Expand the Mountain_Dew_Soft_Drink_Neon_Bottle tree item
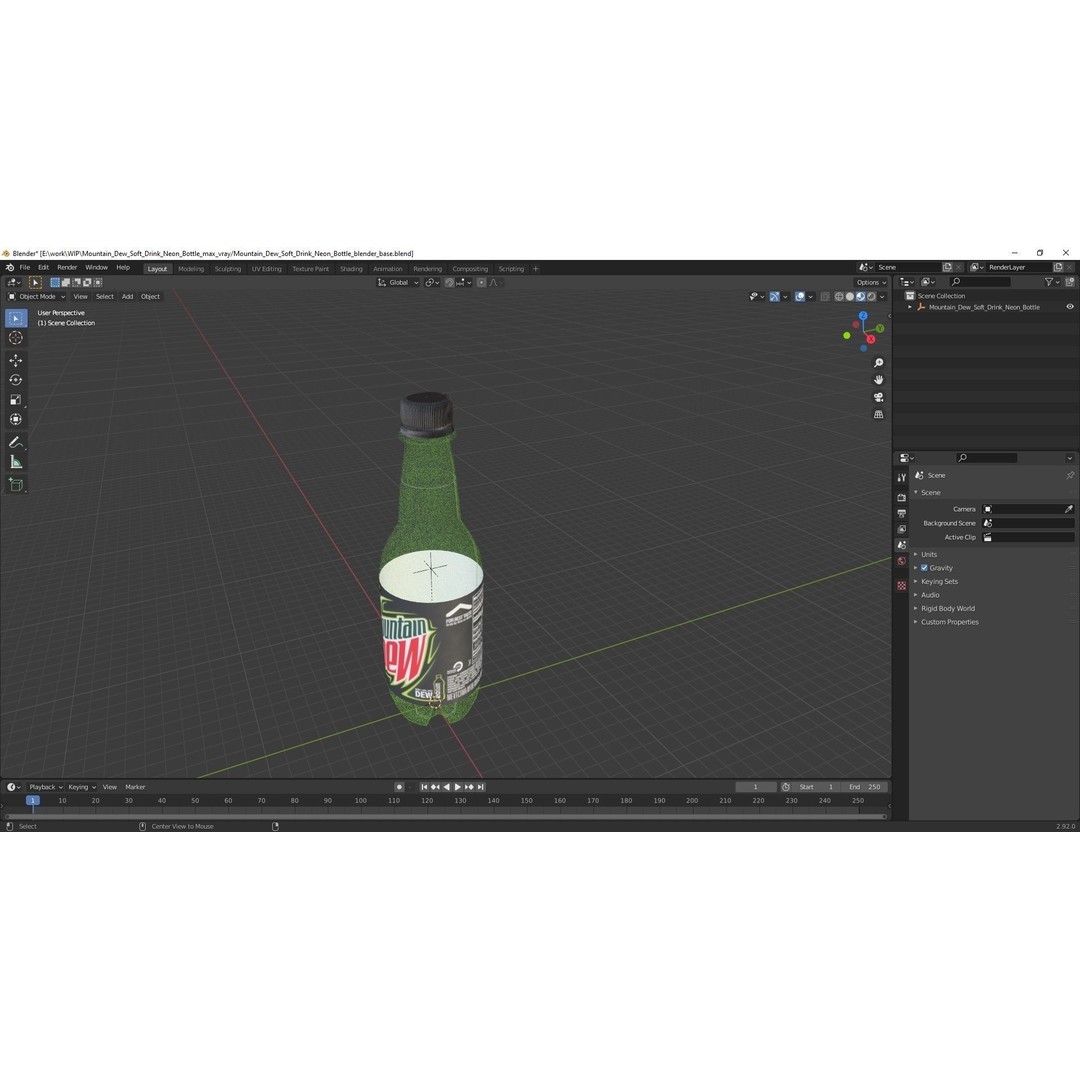The image size is (1080, 1080). 910,307
